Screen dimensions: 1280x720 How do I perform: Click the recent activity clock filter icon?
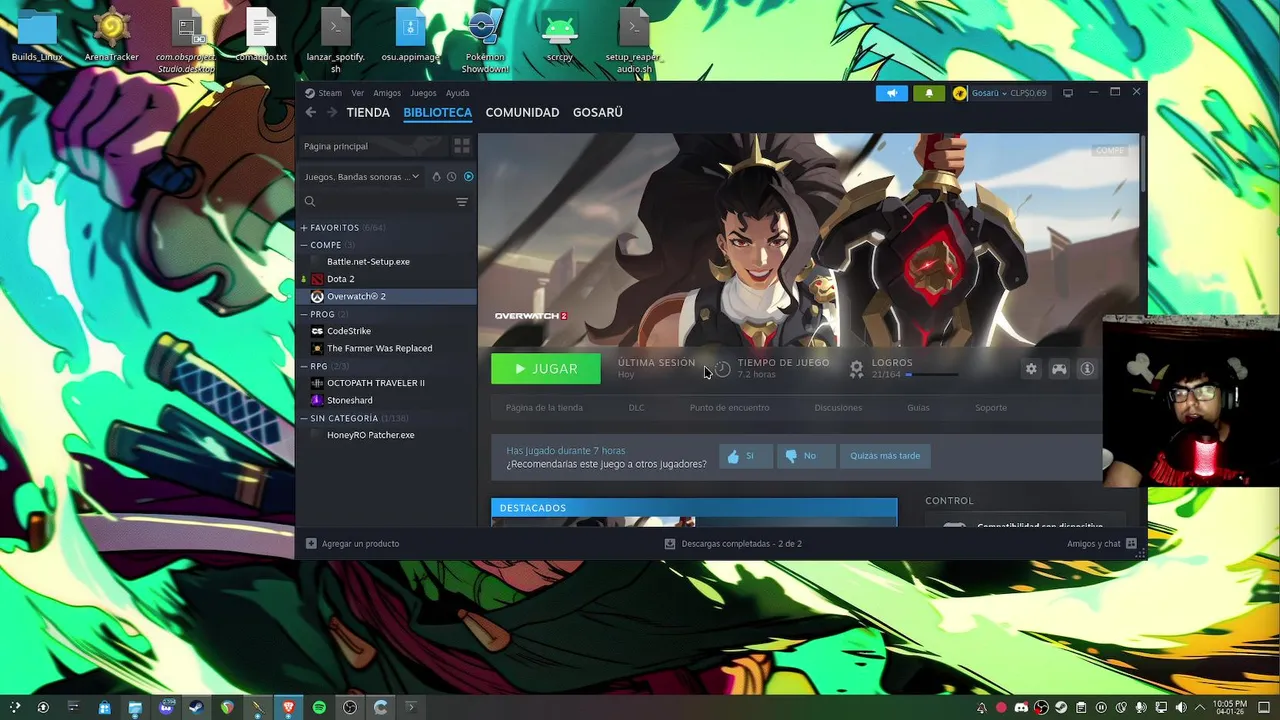[x=451, y=177]
